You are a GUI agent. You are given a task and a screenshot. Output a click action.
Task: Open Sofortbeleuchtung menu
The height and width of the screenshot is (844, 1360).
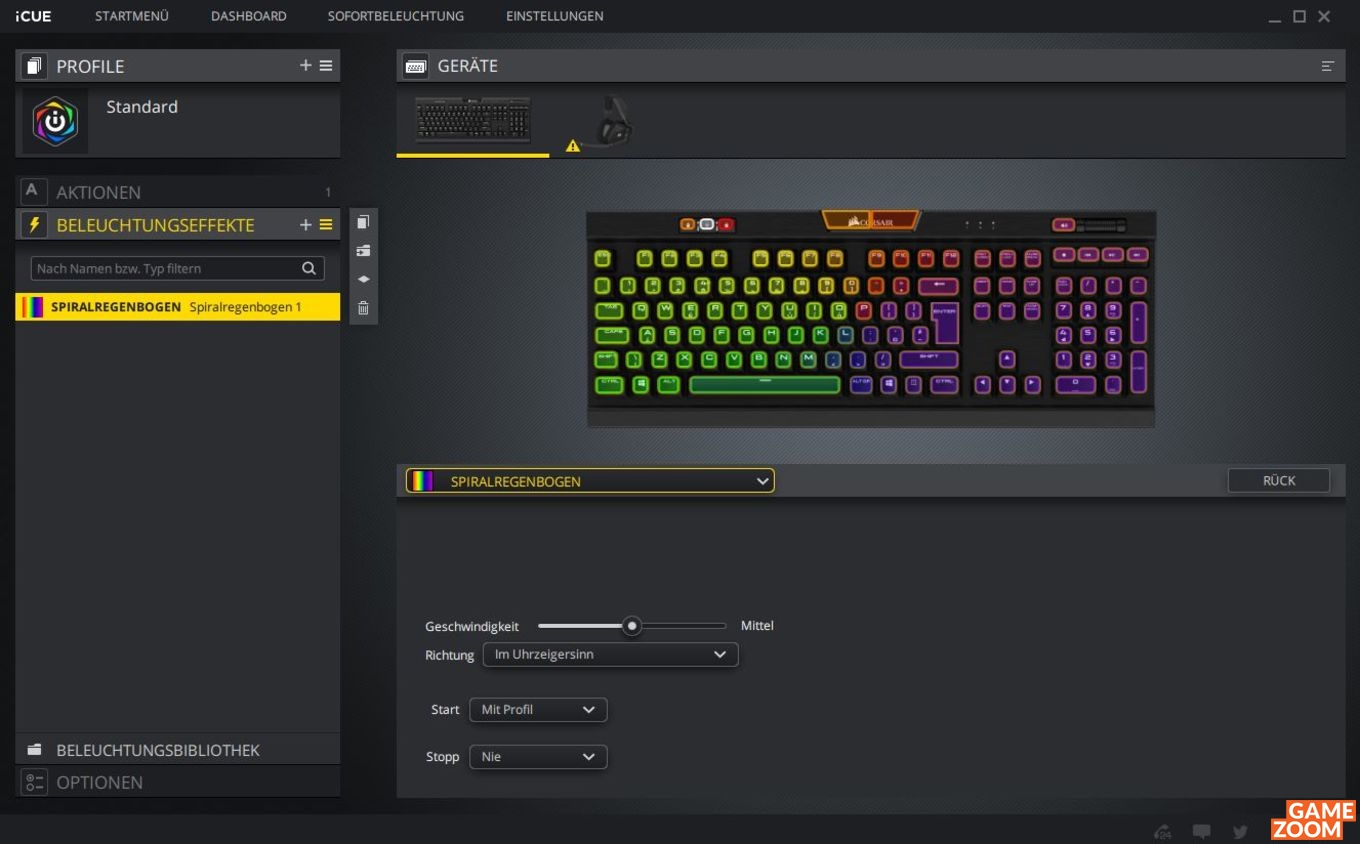click(x=396, y=16)
